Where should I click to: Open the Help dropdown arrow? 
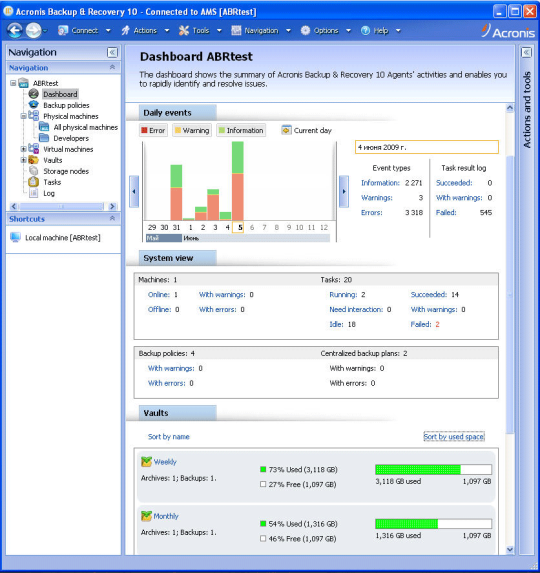point(398,31)
